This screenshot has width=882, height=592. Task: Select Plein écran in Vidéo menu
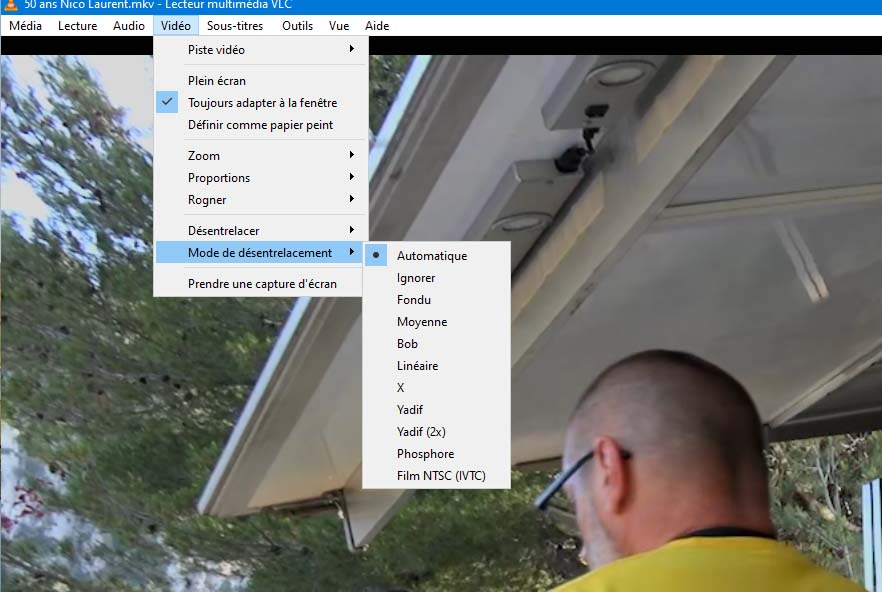click(261, 80)
